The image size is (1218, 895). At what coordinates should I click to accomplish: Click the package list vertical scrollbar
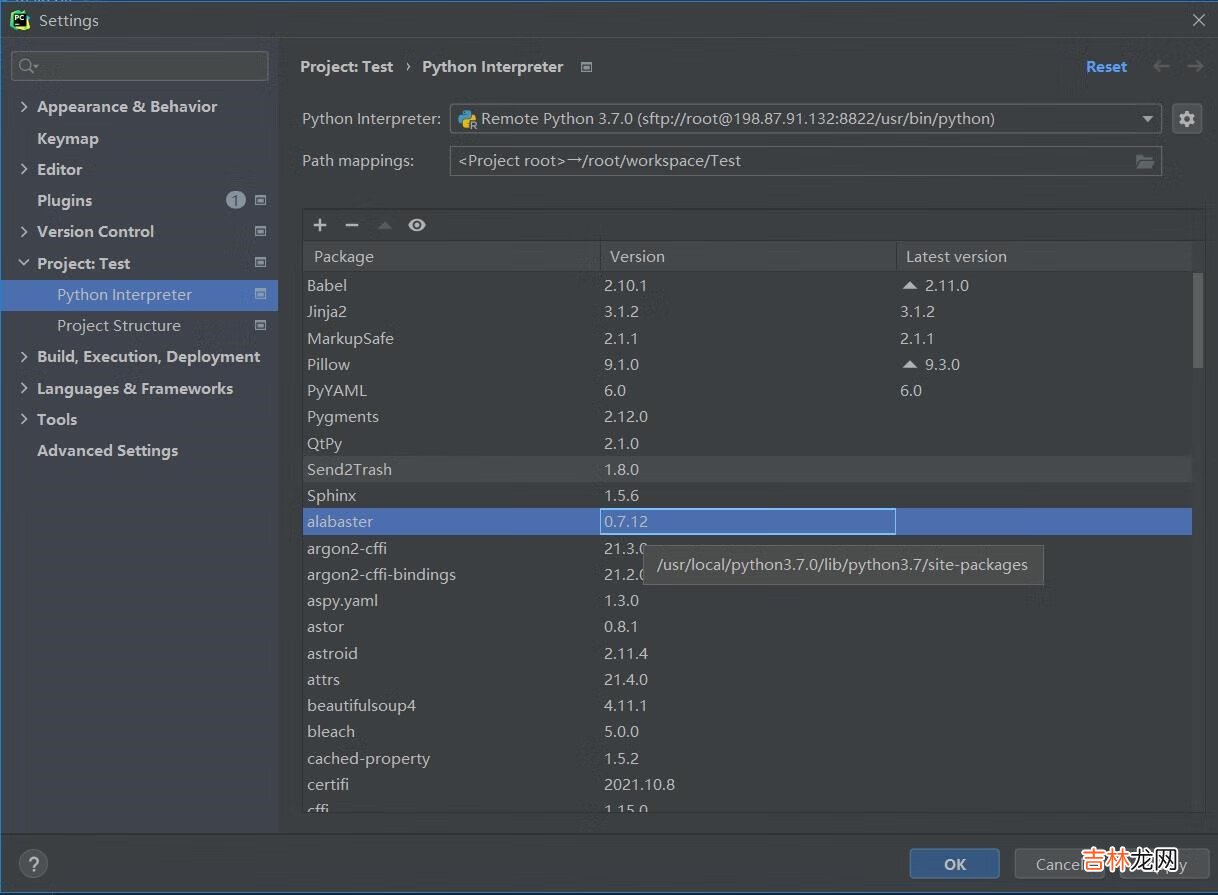[1198, 320]
